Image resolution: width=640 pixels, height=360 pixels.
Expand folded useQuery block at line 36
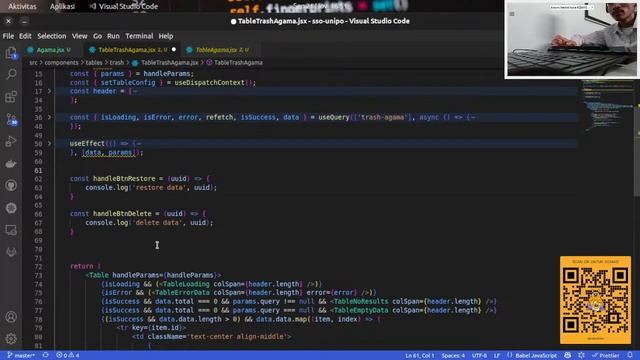pyautogui.click(x=50, y=117)
